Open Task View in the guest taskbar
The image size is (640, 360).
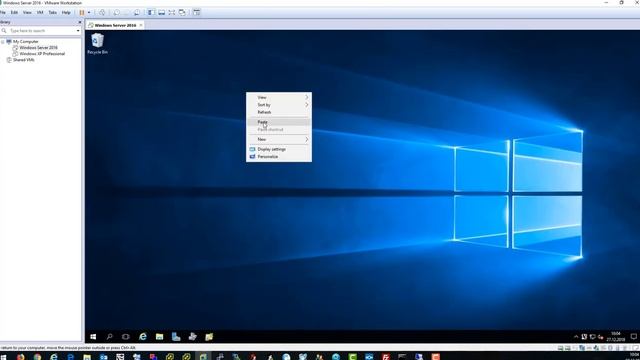(x=126, y=337)
